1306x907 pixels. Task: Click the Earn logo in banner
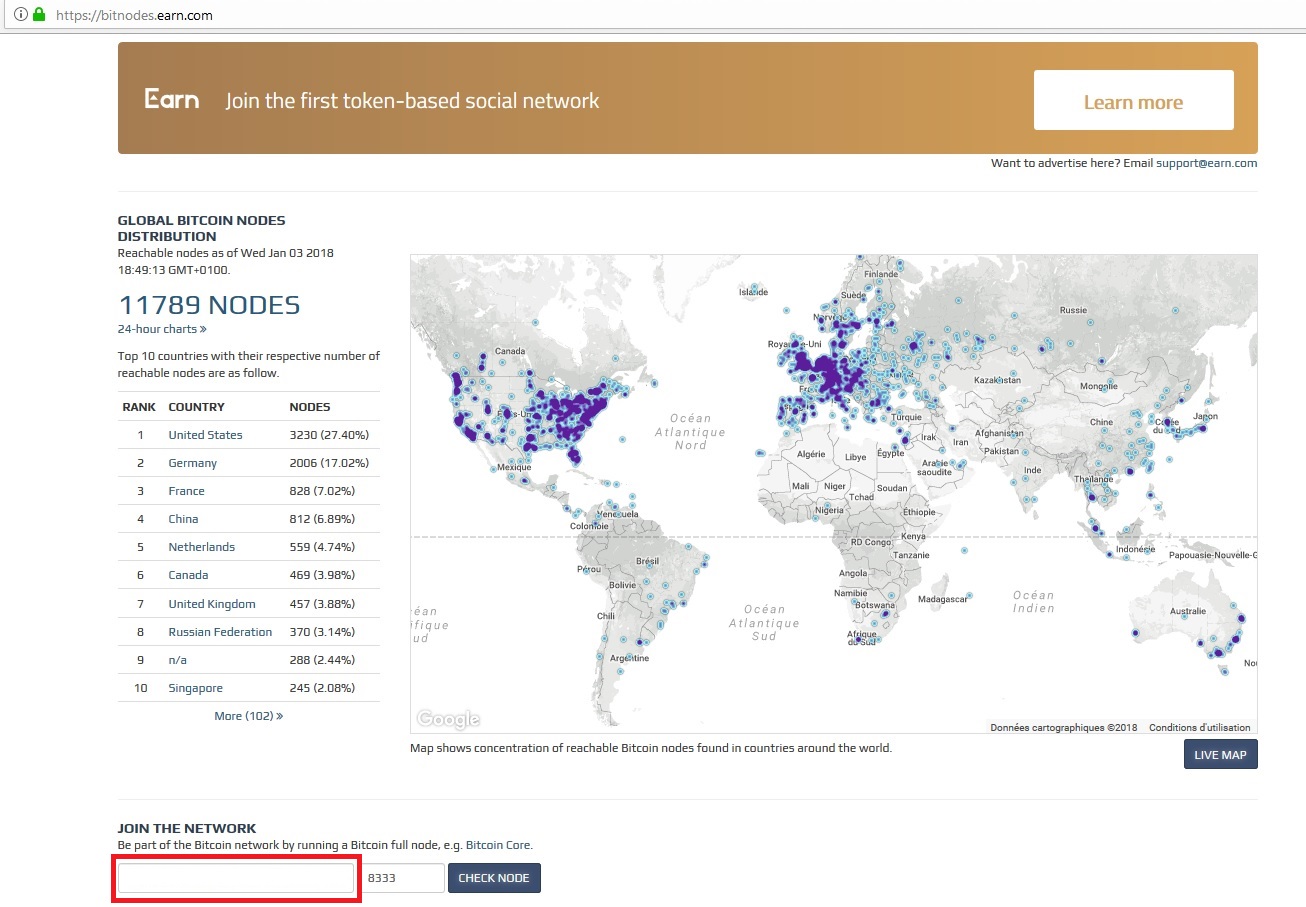click(172, 100)
